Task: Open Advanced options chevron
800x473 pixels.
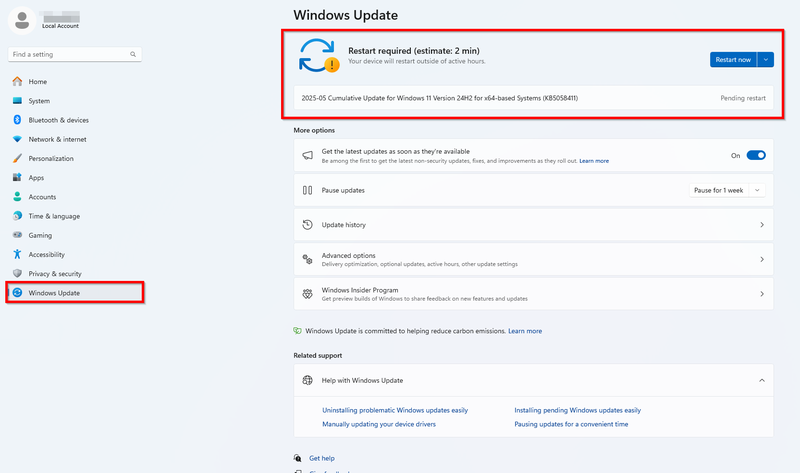Action: coord(762,259)
